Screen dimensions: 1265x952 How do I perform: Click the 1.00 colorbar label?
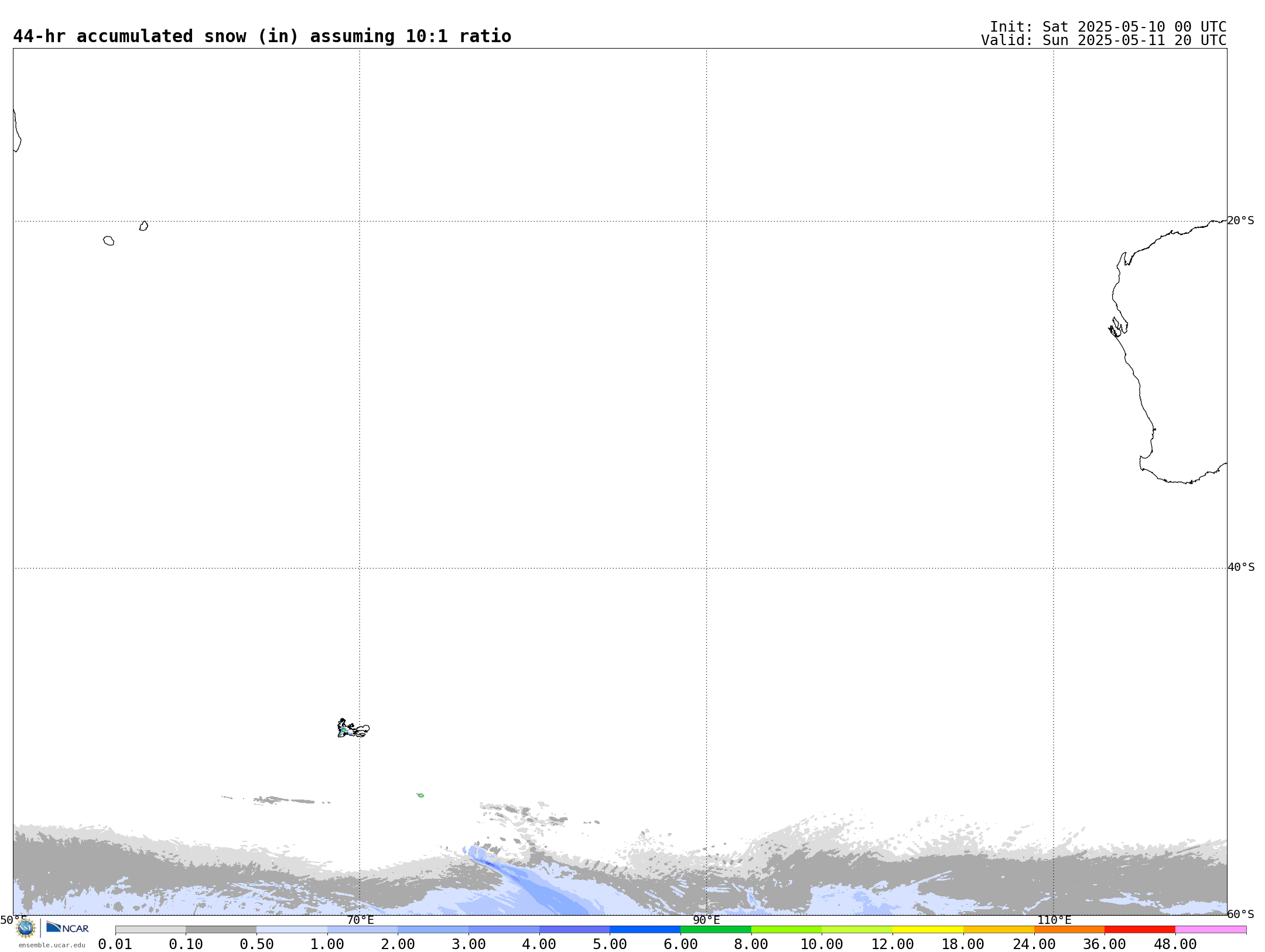(x=327, y=944)
